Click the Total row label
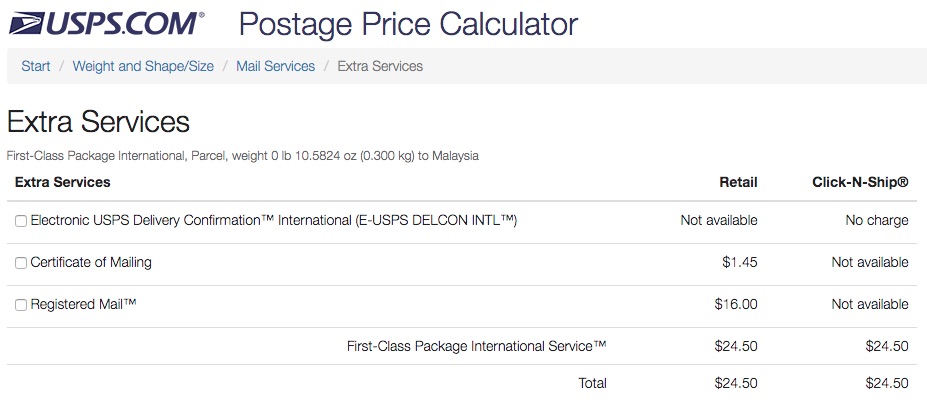 click(592, 383)
